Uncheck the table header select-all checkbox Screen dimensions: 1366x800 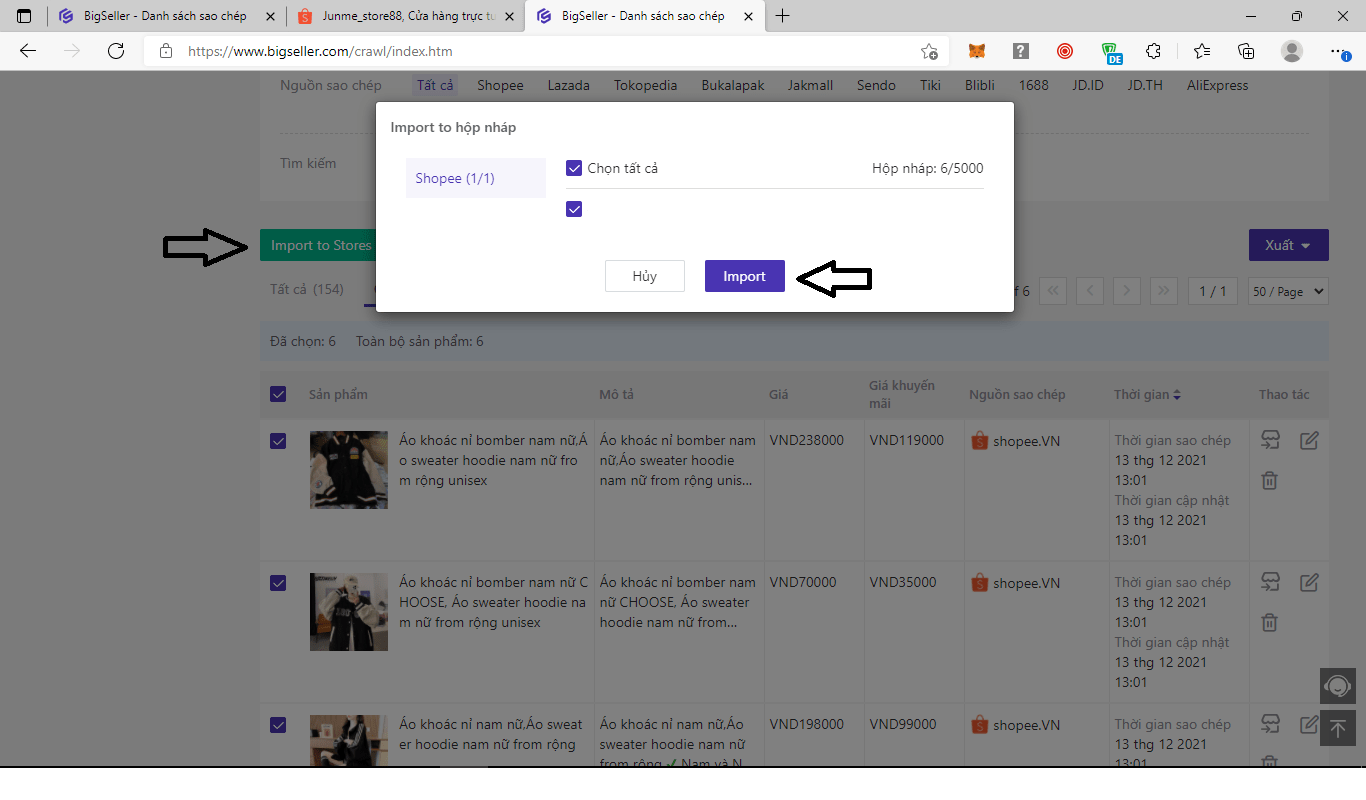(x=278, y=394)
